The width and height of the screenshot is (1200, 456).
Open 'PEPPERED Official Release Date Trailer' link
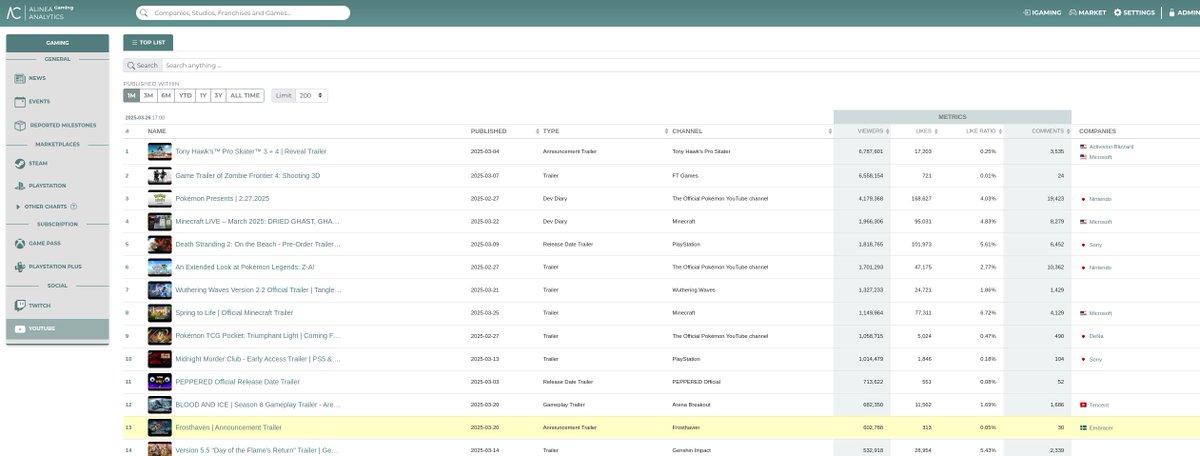[237, 382]
